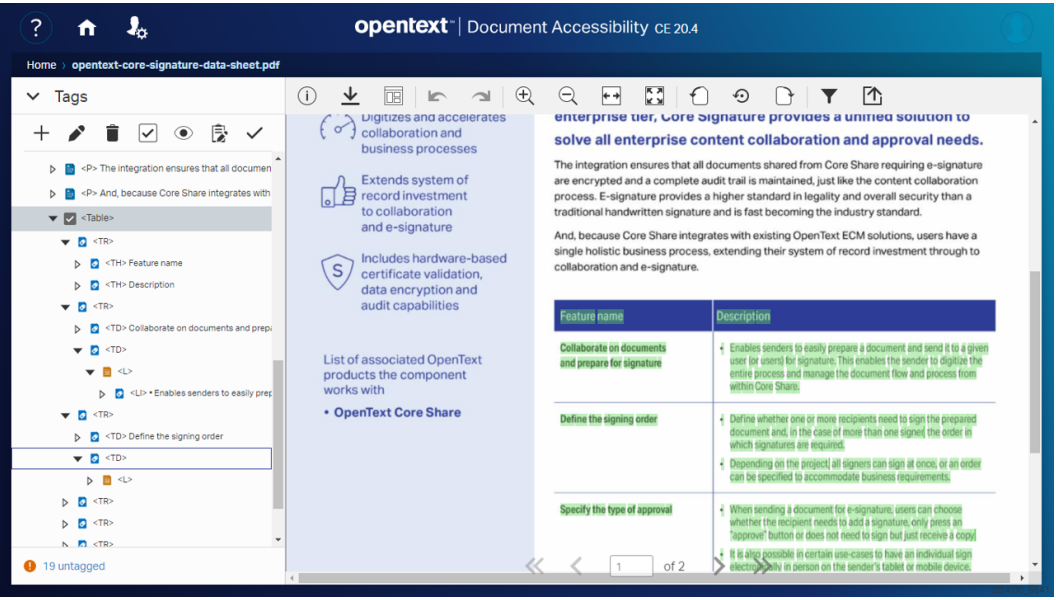Viewport: 1056px width, 600px height.
Task: Toggle tag visibility with the eye icon
Action: click(183, 133)
